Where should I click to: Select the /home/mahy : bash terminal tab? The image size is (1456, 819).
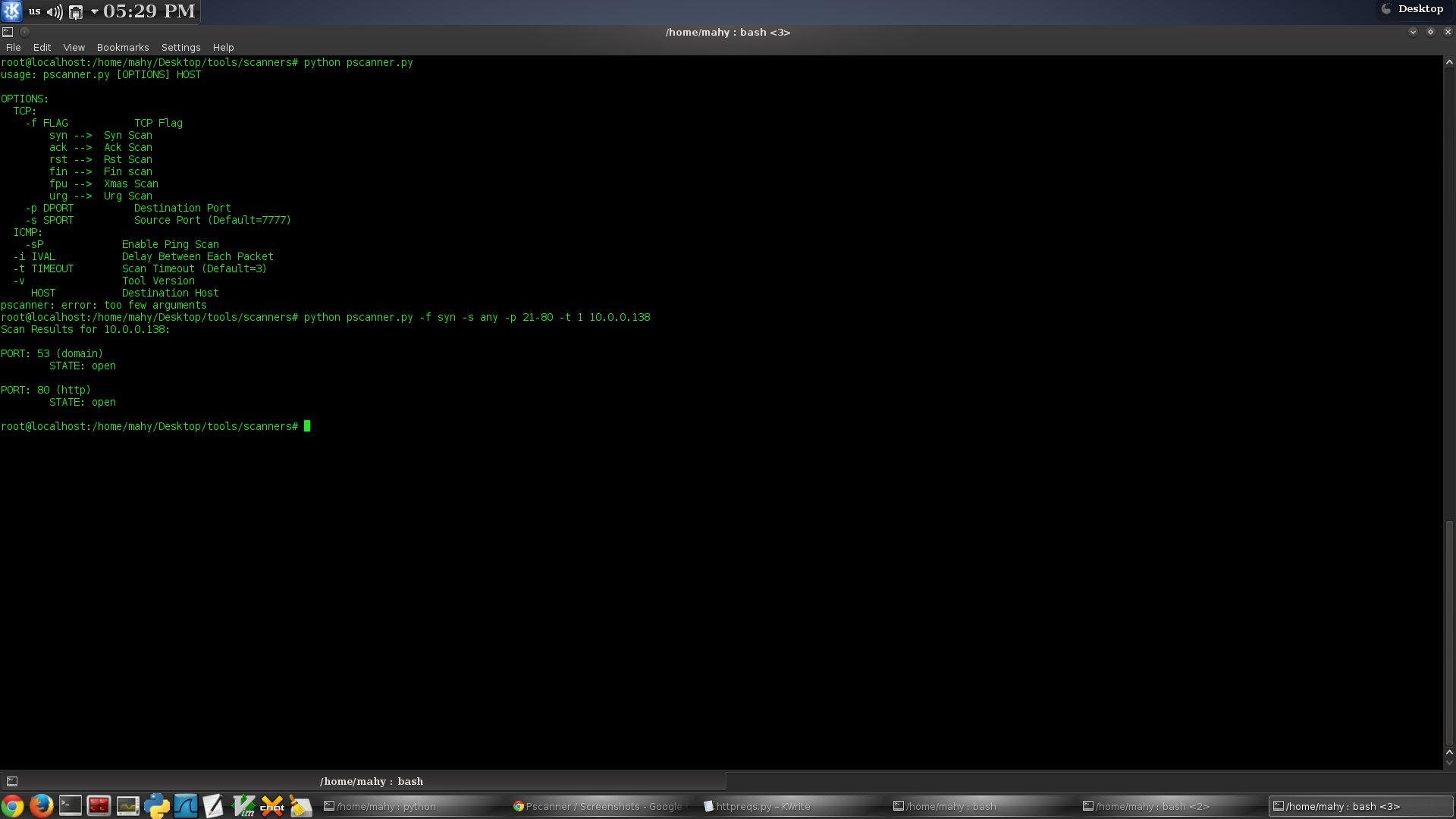(370, 781)
